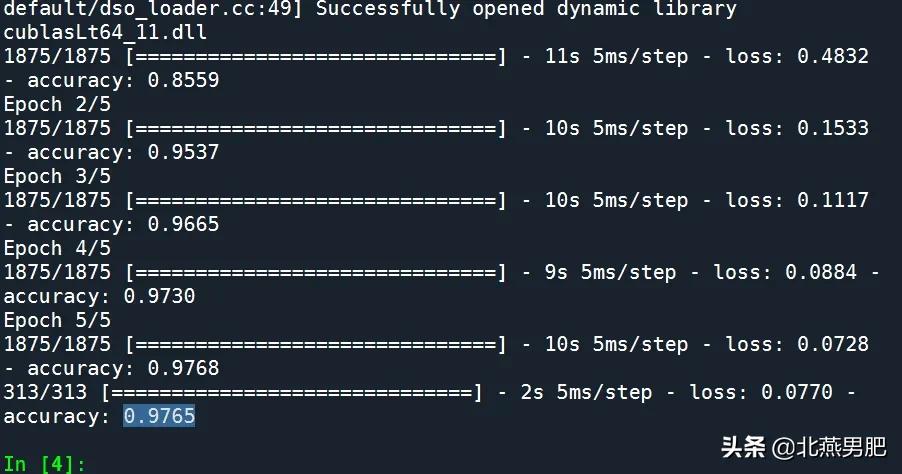Select the loss value 0.4832
902x474 pixels.
click(832, 56)
